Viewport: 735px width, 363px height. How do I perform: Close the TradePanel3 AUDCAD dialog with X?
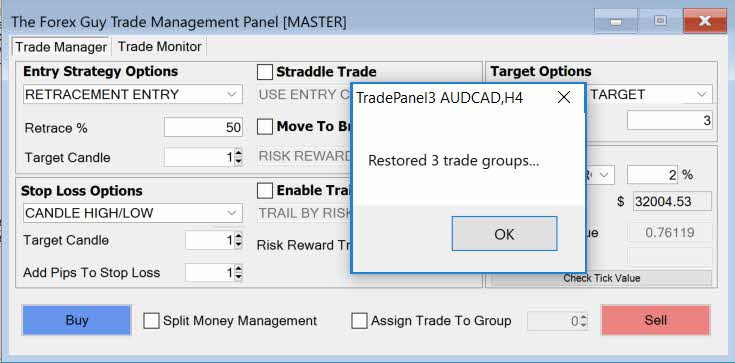[564, 98]
